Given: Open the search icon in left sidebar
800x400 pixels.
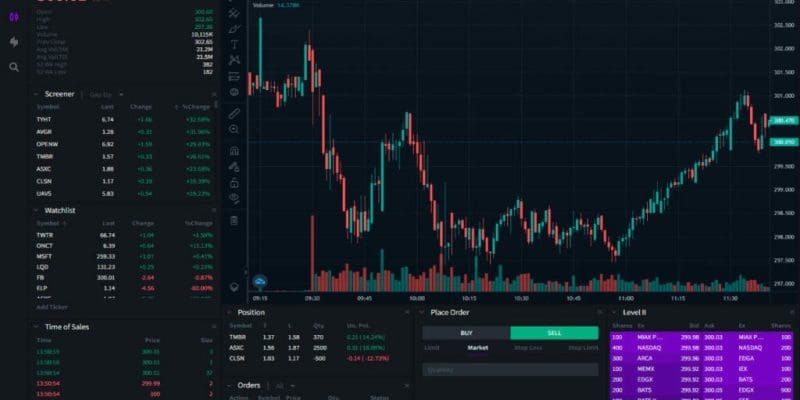Looking at the screenshot, I should (14, 67).
